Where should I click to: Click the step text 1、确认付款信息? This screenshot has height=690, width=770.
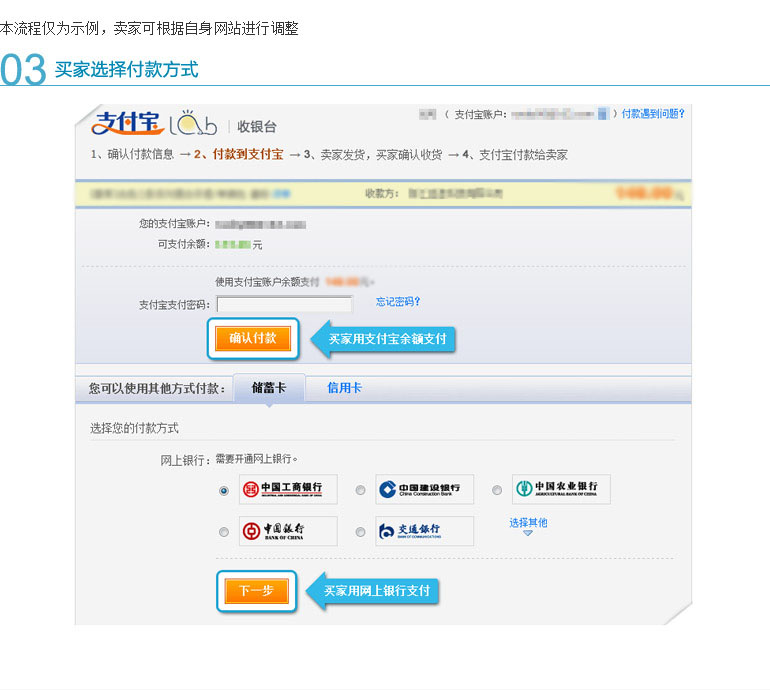point(133,155)
